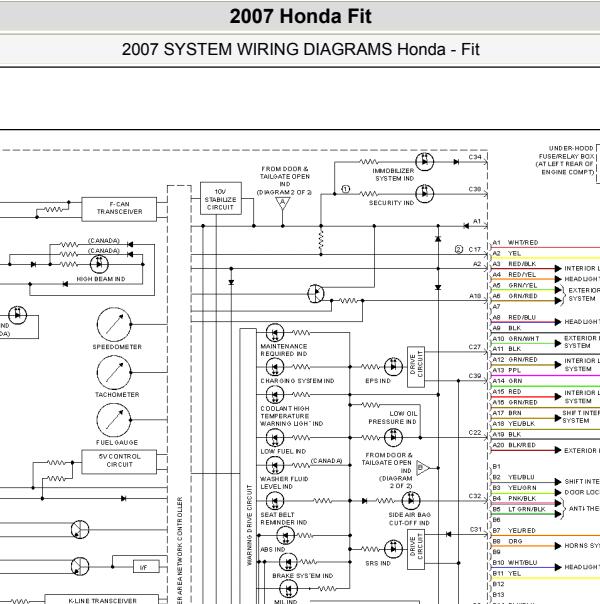Image resolution: width=600 pixels, height=604 pixels.
Task: Click the "MIL IND" label
Action: pyautogui.click(x=285, y=601)
